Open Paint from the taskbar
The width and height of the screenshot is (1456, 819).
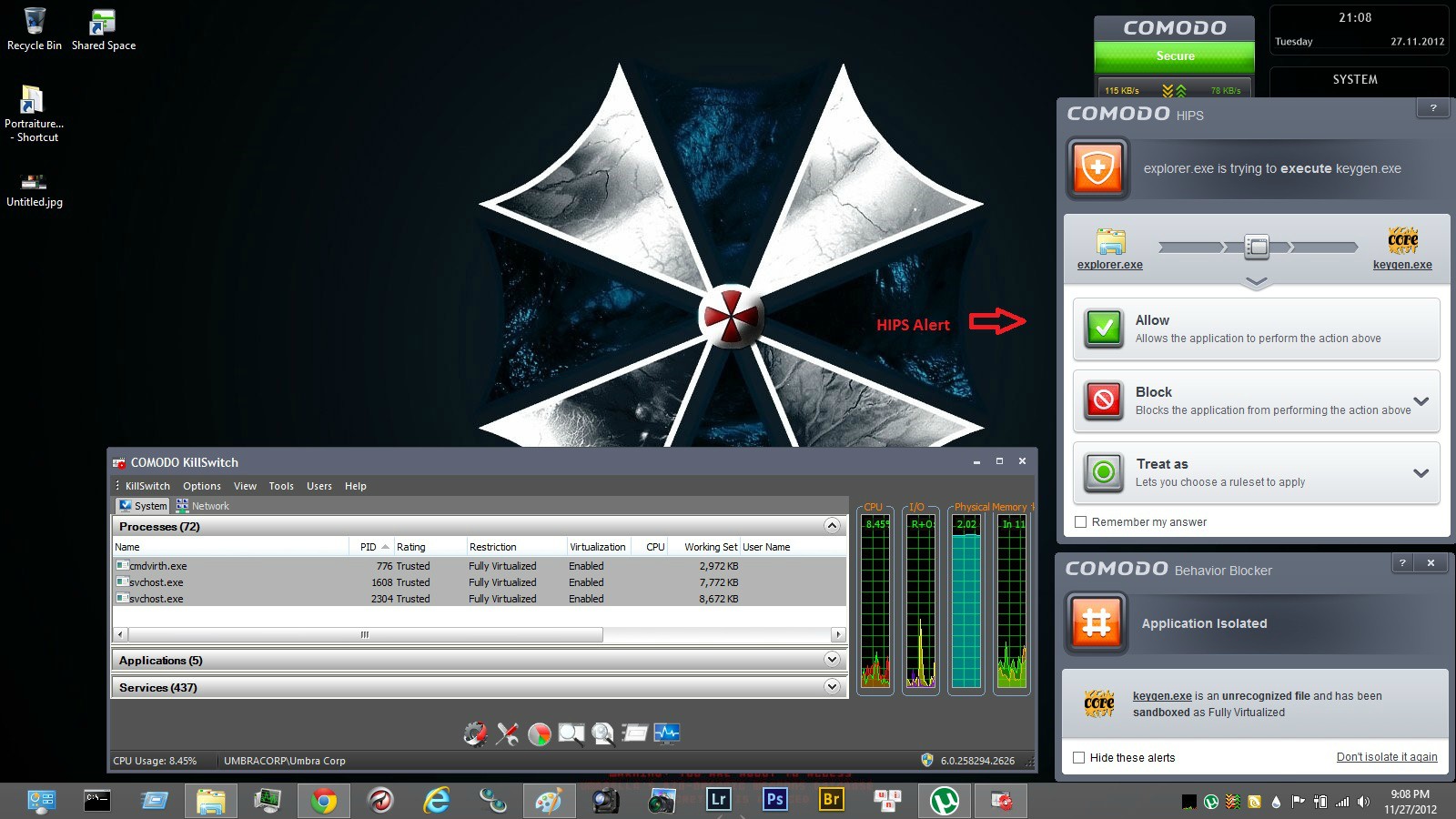tap(549, 801)
